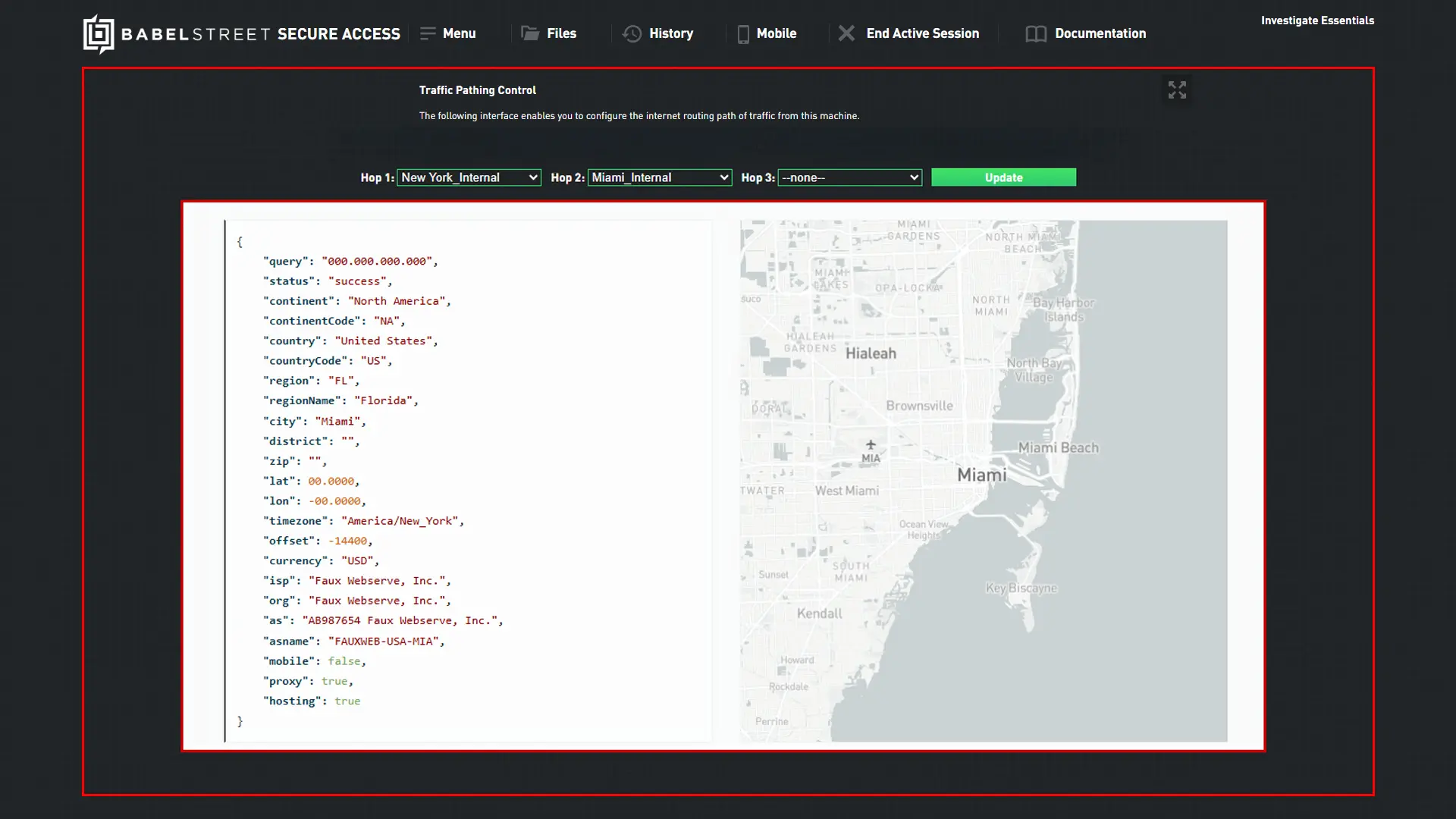Open the Hop 1 dropdown
Screen dimensions: 1456x819
point(469,177)
